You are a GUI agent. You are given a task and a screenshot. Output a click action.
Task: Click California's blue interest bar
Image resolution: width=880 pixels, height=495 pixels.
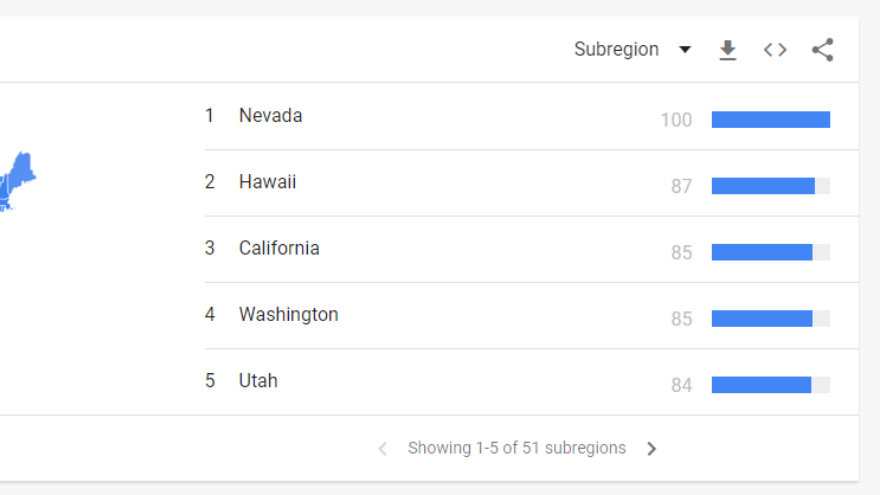click(x=762, y=252)
